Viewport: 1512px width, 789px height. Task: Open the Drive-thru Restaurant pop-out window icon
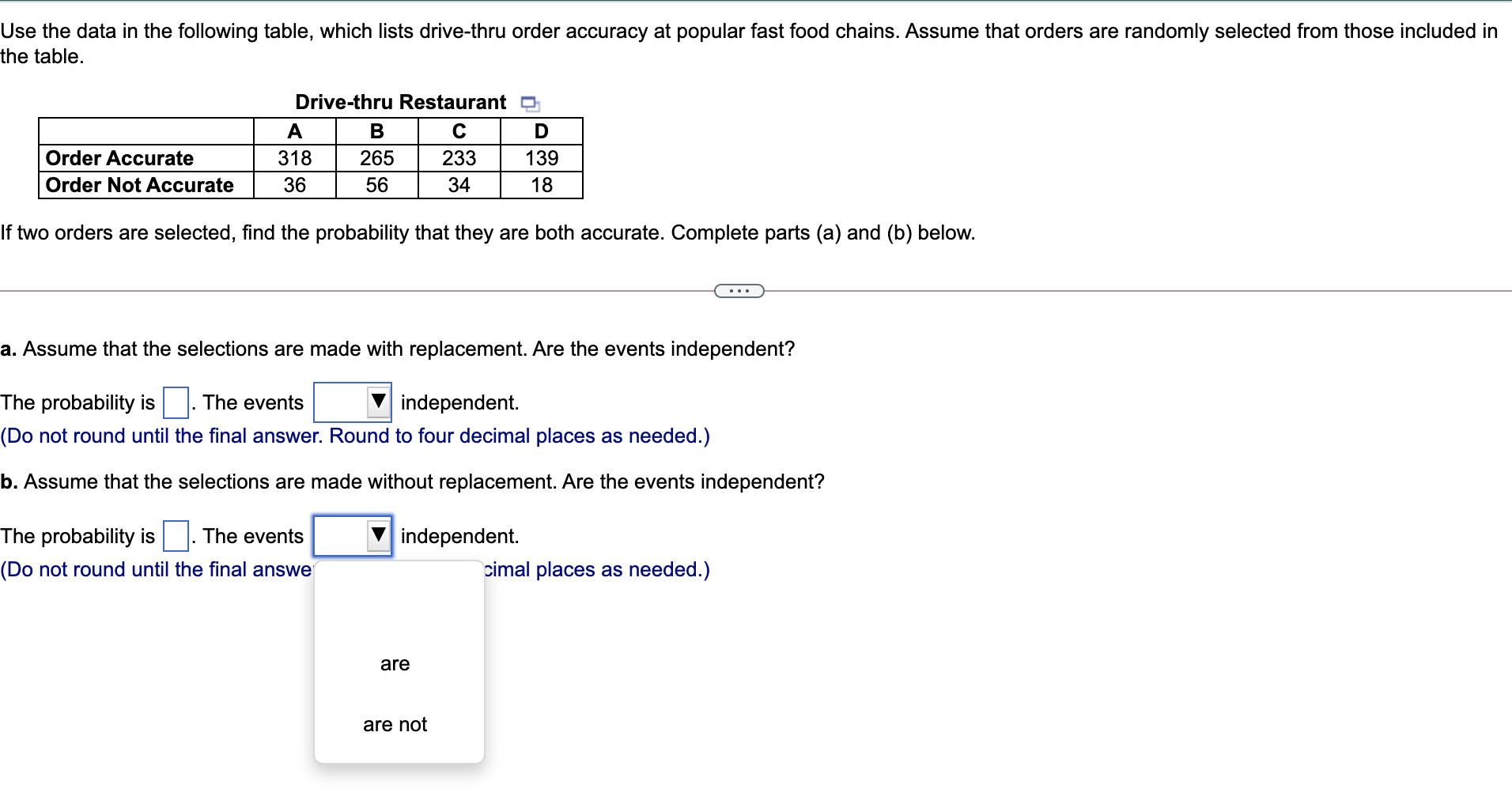(x=528, y=102)
